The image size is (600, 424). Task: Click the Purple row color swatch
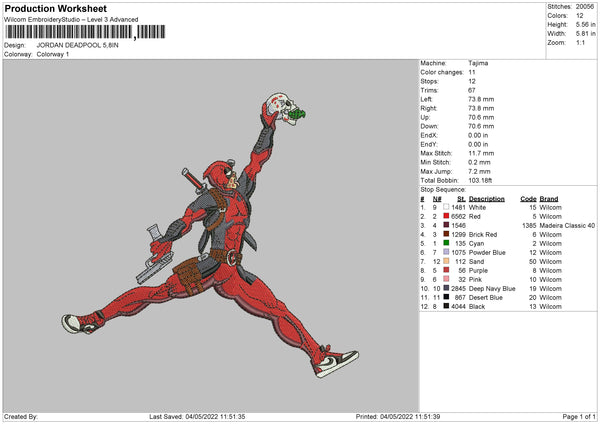click(x=446, y=270)
